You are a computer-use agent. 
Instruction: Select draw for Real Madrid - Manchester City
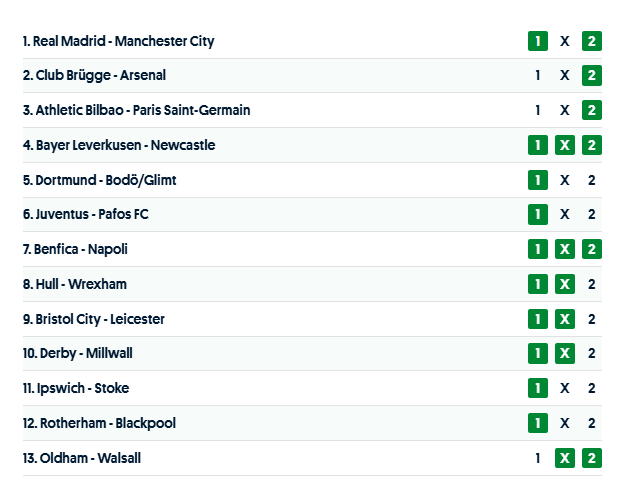(x=565, y=41)
